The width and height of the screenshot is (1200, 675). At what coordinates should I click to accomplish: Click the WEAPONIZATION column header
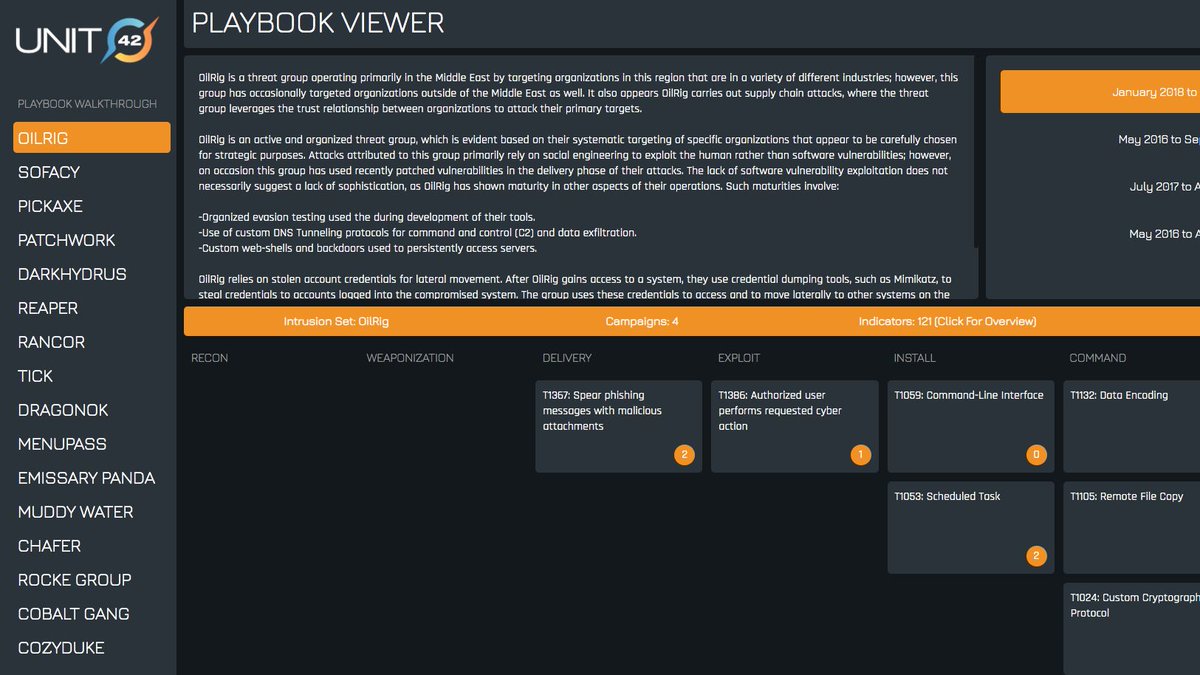410,358
